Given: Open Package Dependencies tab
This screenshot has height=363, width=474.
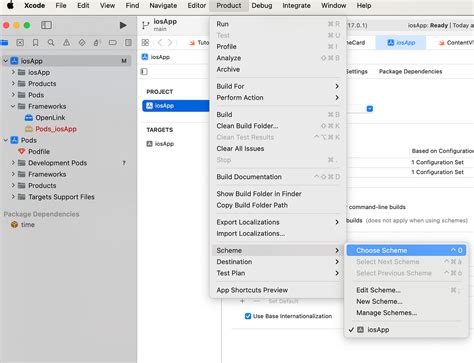Looking at the screenshot, I should (410, 71).
